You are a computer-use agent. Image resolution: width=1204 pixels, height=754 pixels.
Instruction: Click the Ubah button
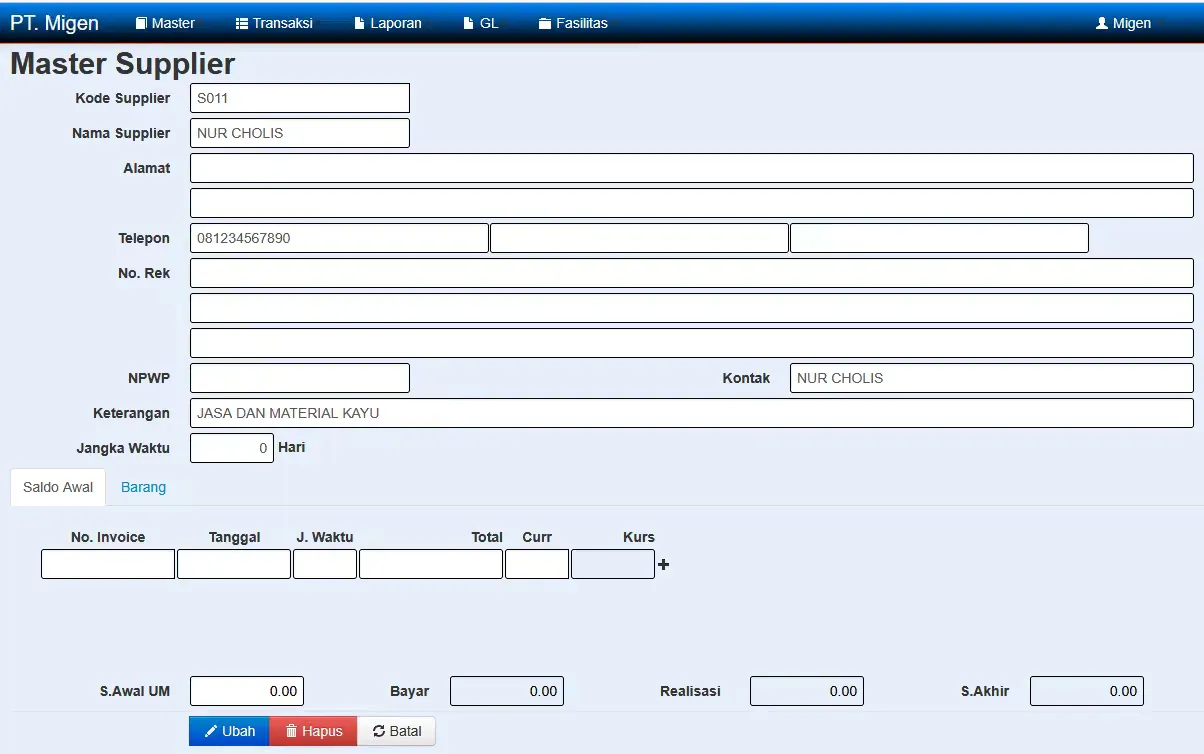pyautogui.click(x=229, y=731)
